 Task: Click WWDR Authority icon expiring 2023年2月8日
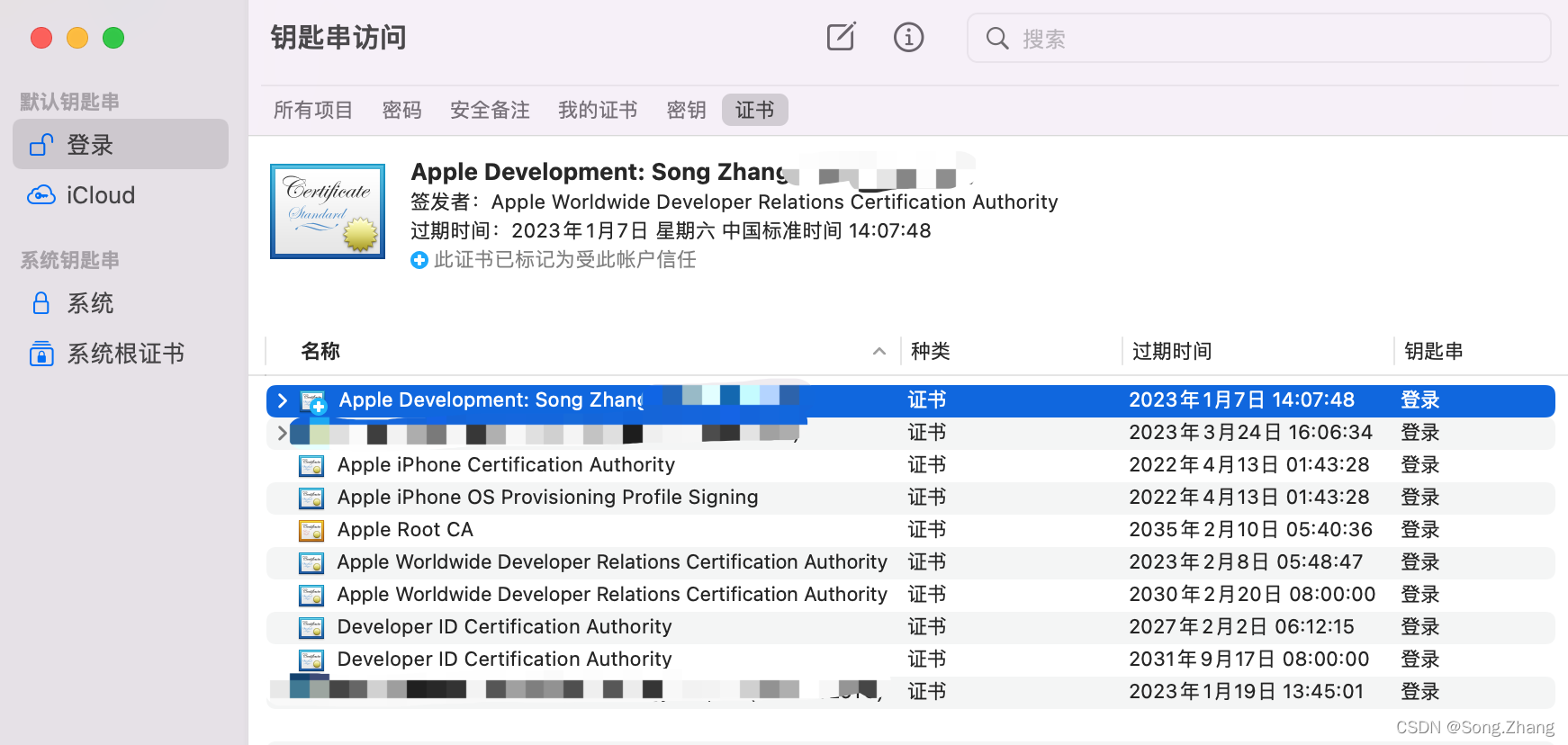[311, 562]
